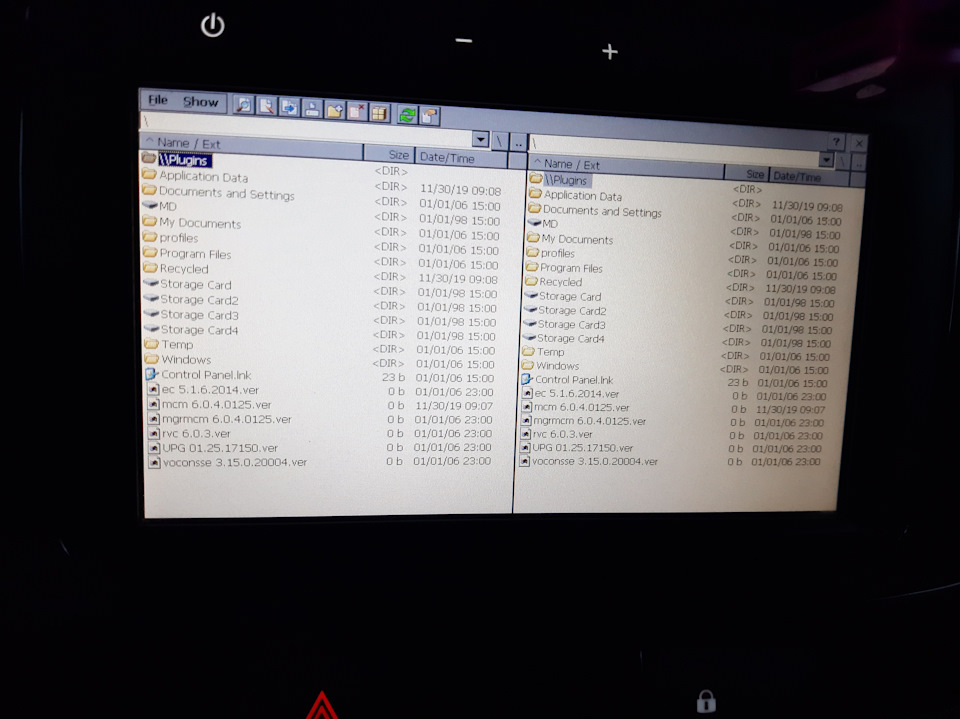Click the Edit file pencil toolbar icon

point(266,106)
